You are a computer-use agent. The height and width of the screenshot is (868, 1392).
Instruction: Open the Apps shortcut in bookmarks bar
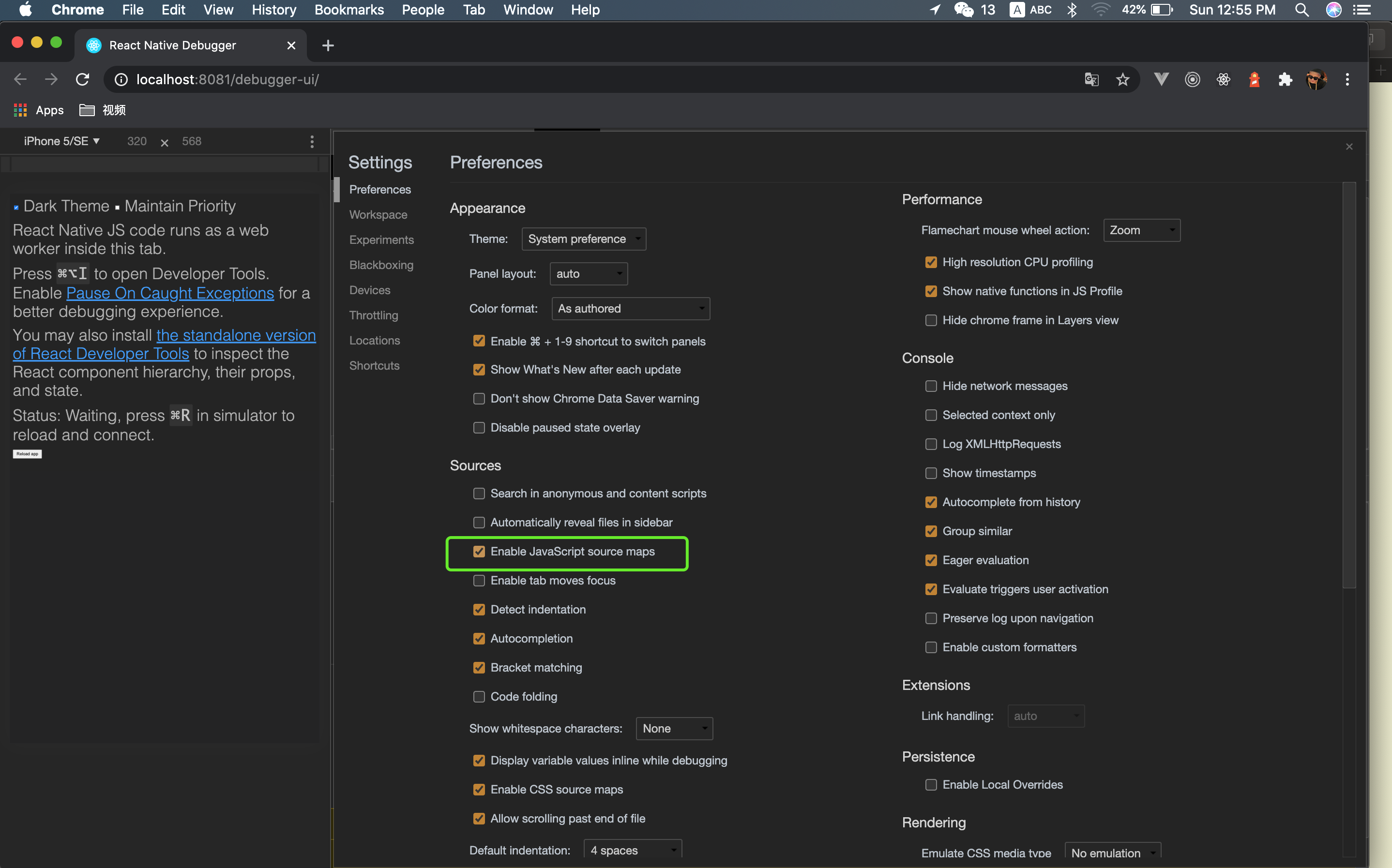coord(38,110)
